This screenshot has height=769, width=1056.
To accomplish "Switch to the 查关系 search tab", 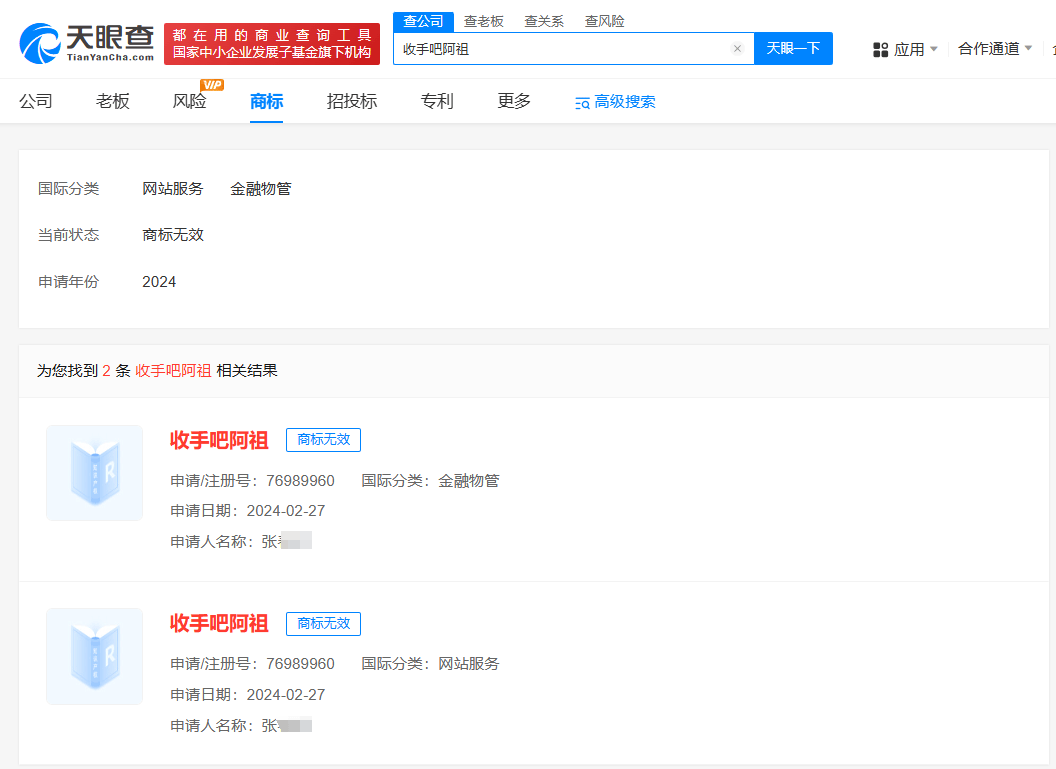I will coord(544,21).
